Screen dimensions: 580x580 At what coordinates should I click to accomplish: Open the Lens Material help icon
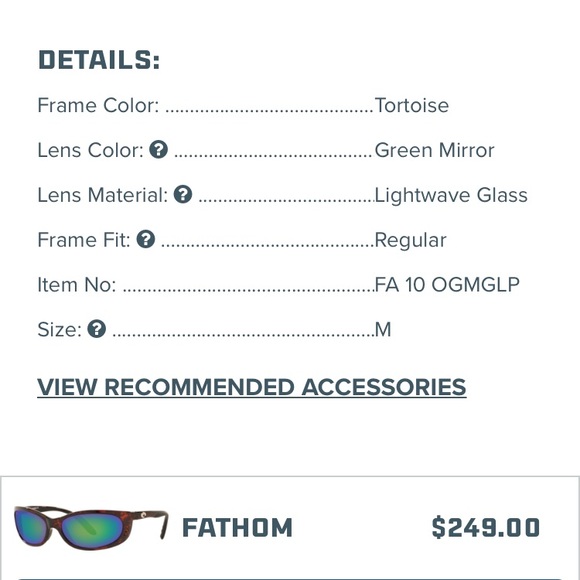click(x=183, y=195)
